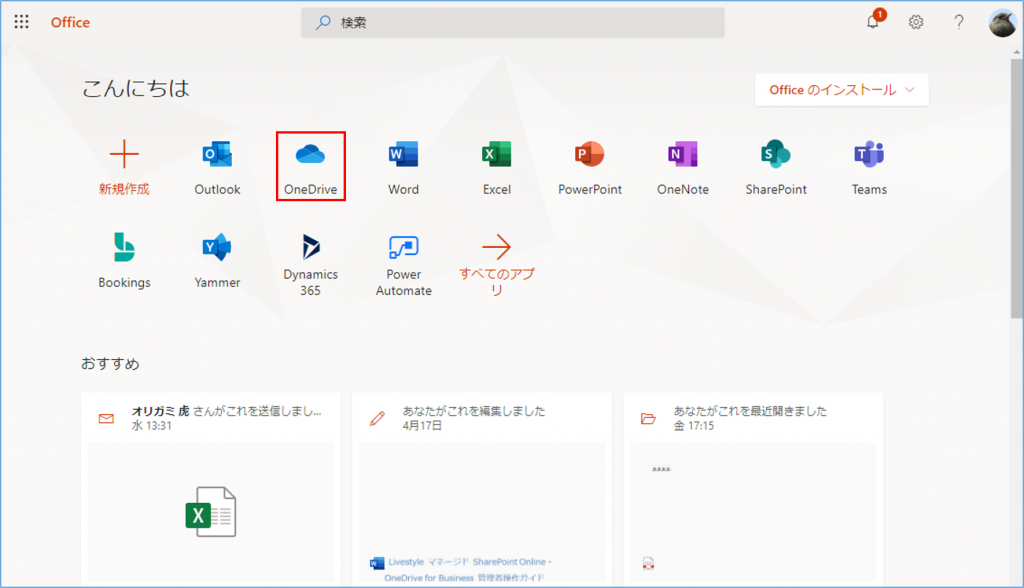Open the OneDrive app
The width and height of the screenshot is (1024, 588).
coord(311,167)
